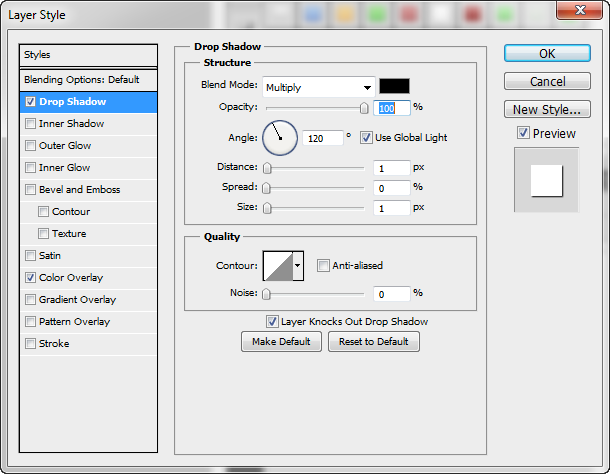
Task: Open the New Style dialog
Action: point(547,109)
